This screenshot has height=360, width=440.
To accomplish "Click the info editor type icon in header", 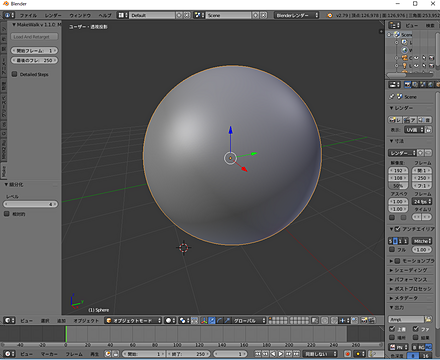I will click(x=9, y=15).
